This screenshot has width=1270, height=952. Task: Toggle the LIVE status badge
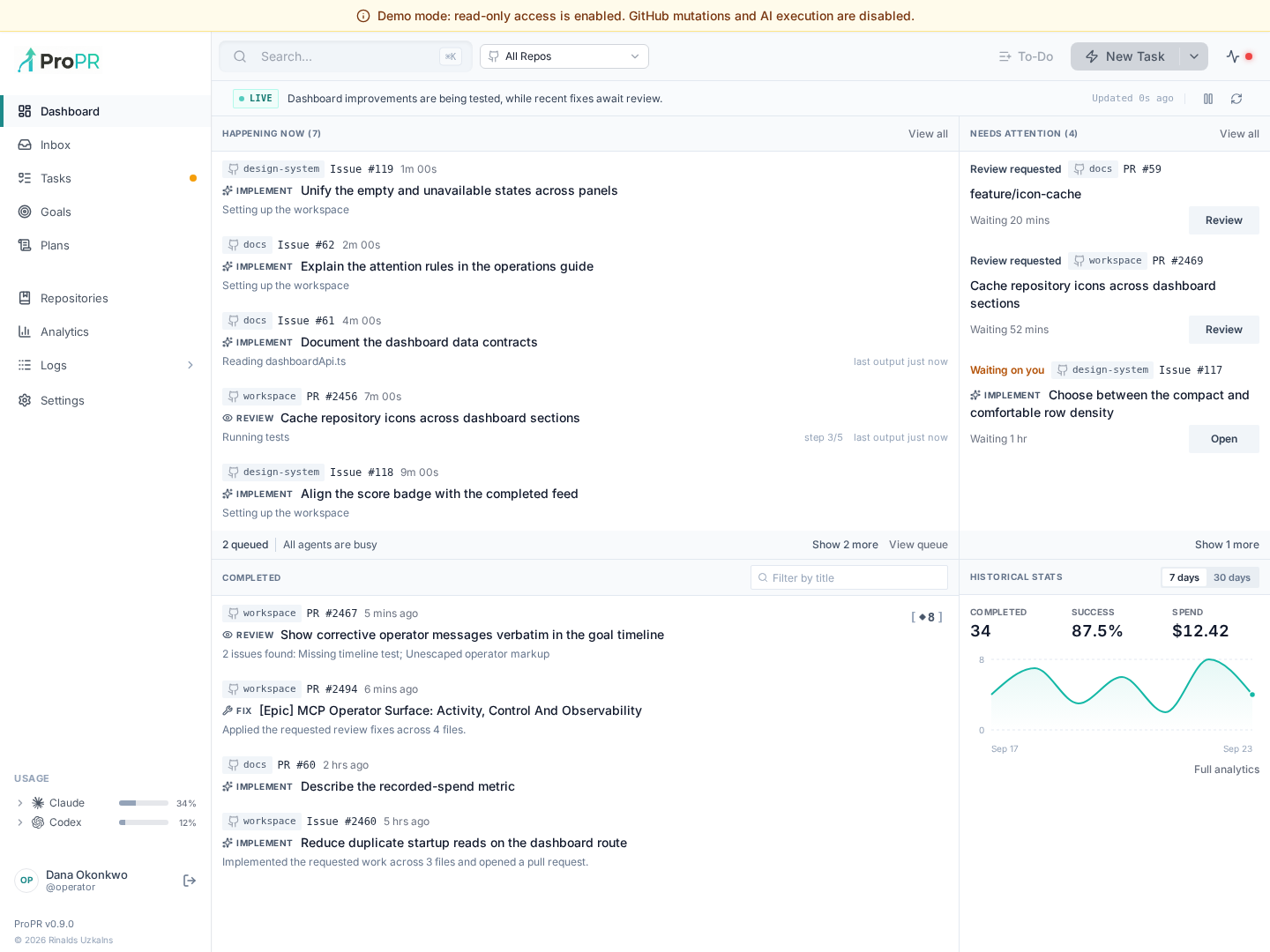coord(256,99)
